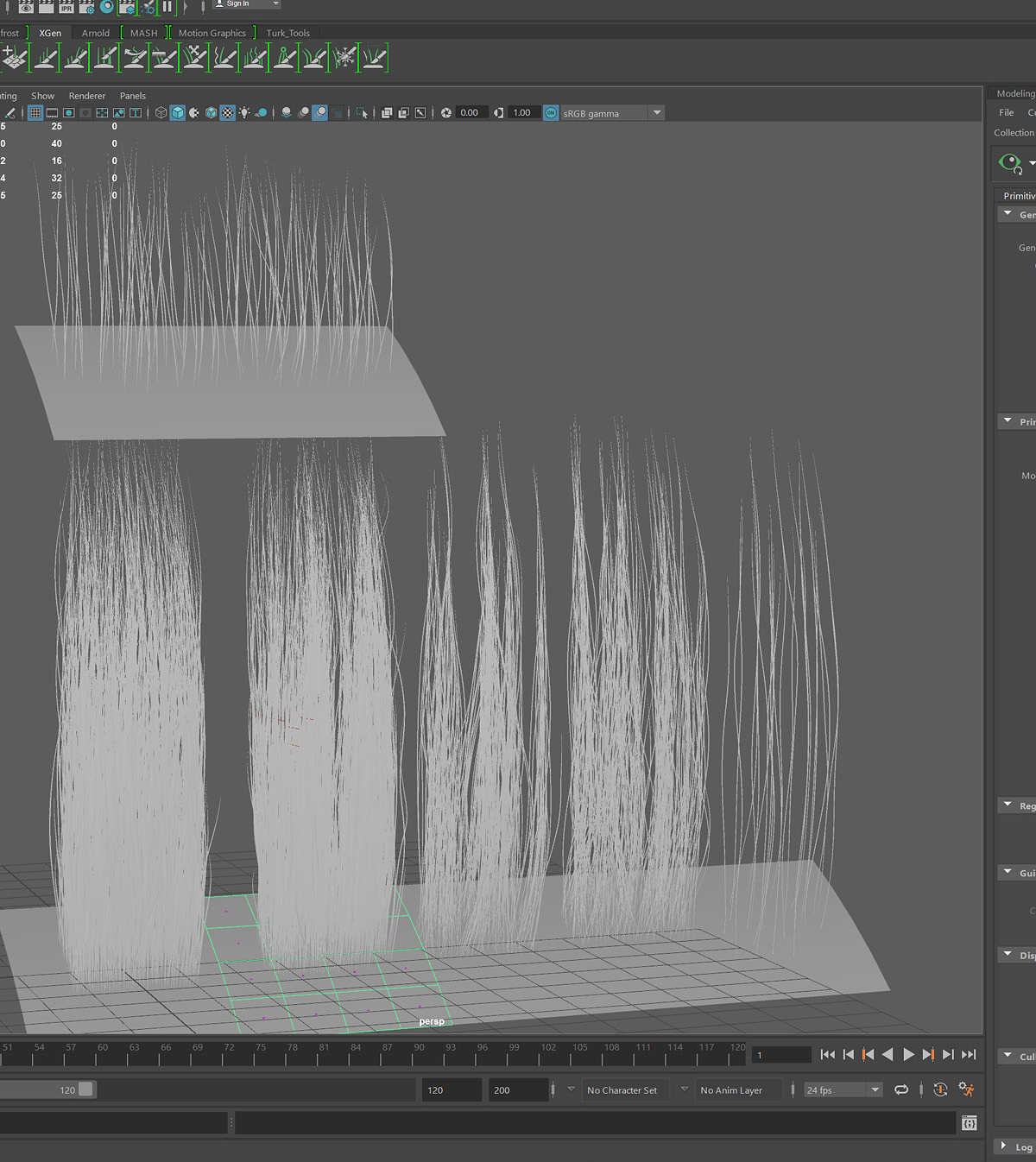Play the animation forward
Viewport: 1036px width, 1162px height.
pyautogui.click(x=908, y=1054)
